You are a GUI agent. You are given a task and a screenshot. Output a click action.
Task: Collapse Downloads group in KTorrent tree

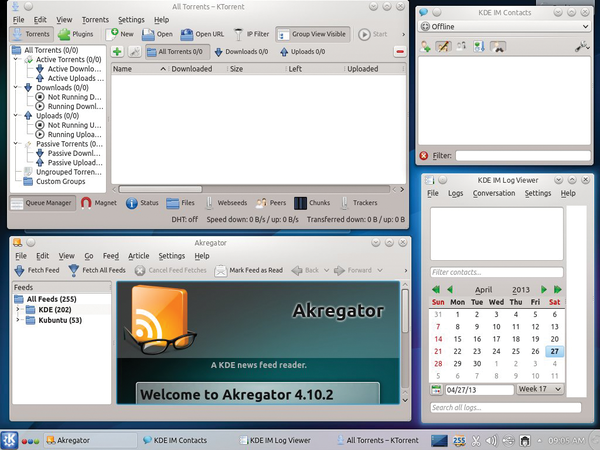click(x=16, y=87)
